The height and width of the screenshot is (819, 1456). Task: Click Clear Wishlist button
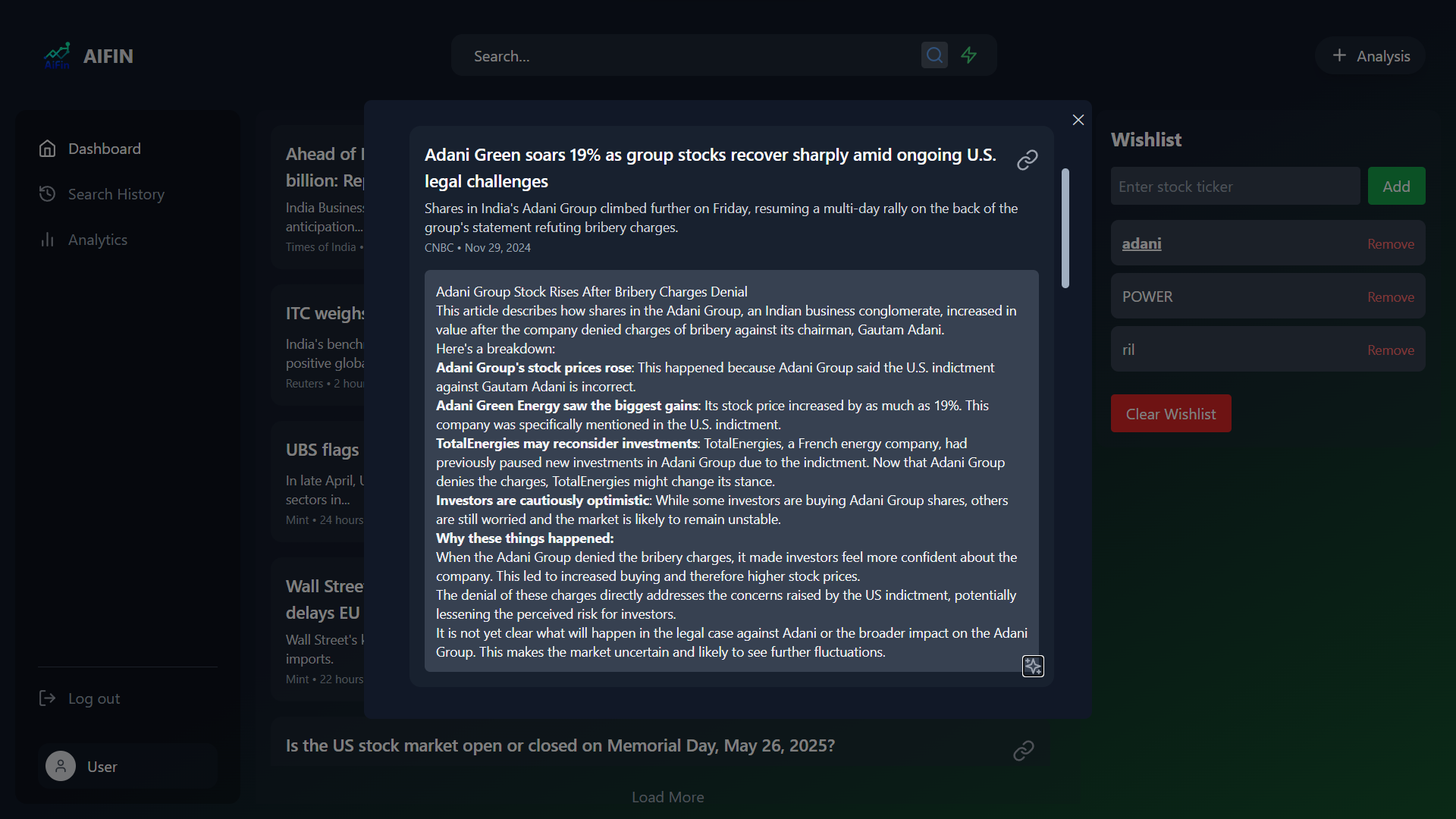pos(1171,413)
